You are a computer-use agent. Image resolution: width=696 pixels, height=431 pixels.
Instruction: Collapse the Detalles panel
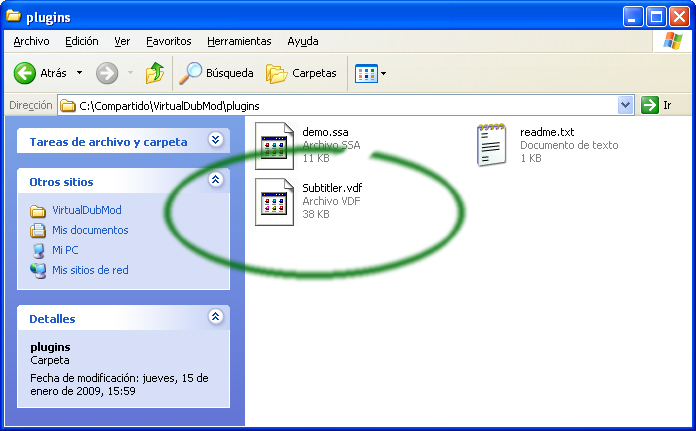215,318
